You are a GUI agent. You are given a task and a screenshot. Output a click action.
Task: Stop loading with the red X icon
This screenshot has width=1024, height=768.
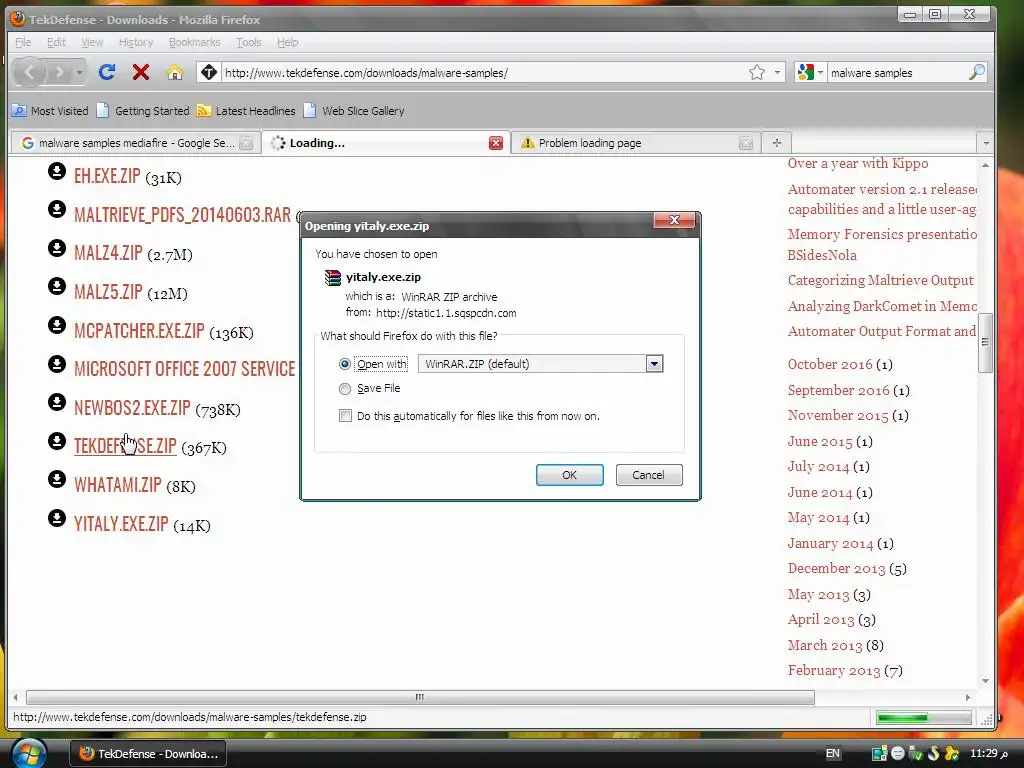[140, 72]
